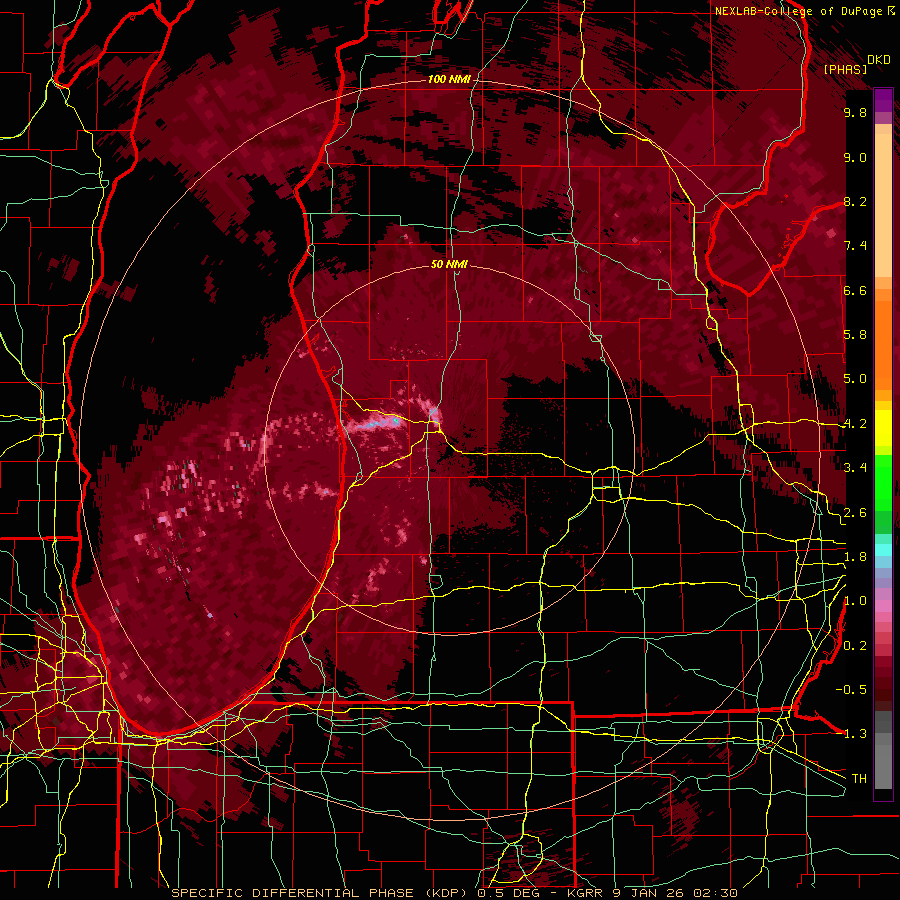Click the 7.4 legend value
900x900 pixels.
tap(855, 246)
